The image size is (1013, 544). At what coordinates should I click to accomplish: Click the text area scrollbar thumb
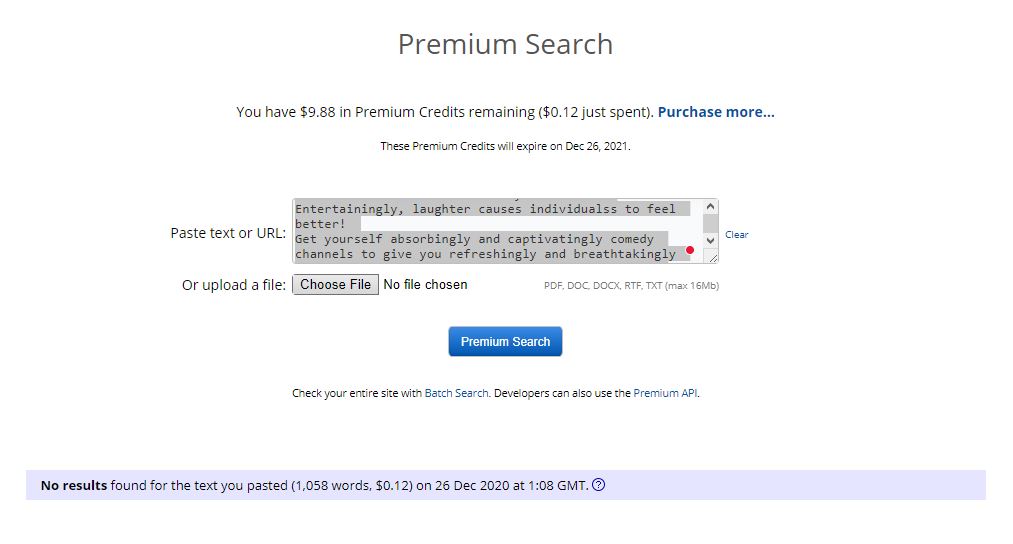[710, 223]
